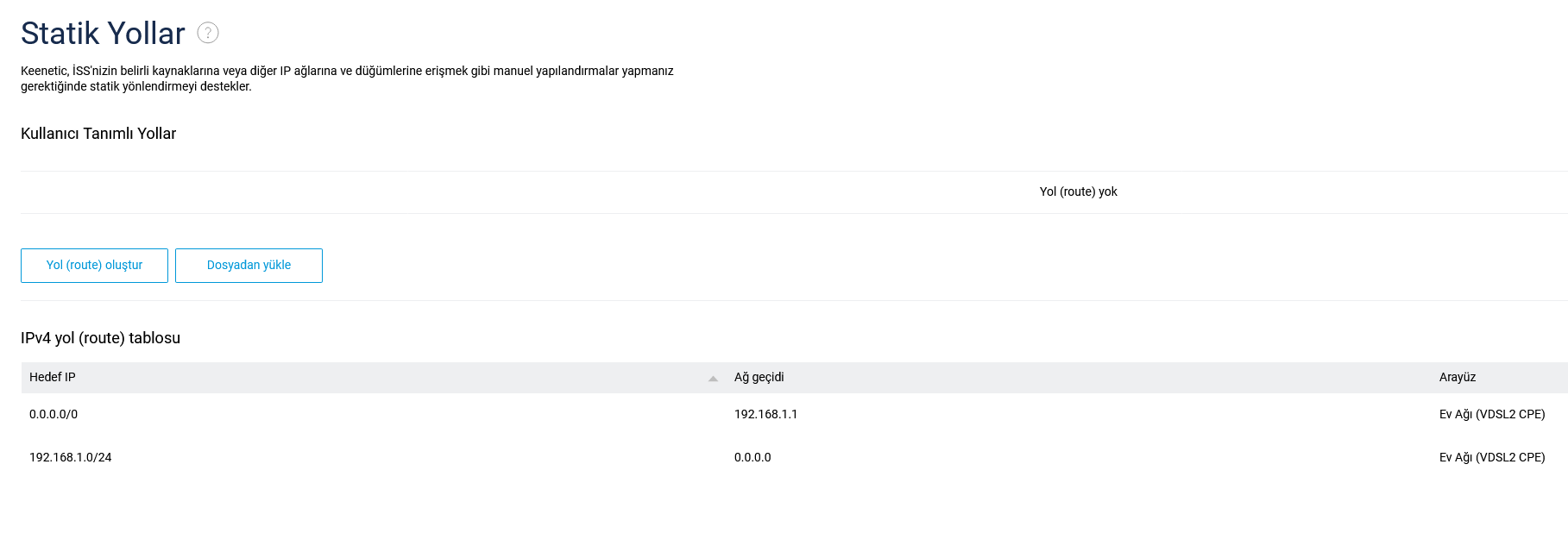Click the Yol (route) yok message
The height and width of the screenshot is (552, 1568).
(x=1078, y=191)
